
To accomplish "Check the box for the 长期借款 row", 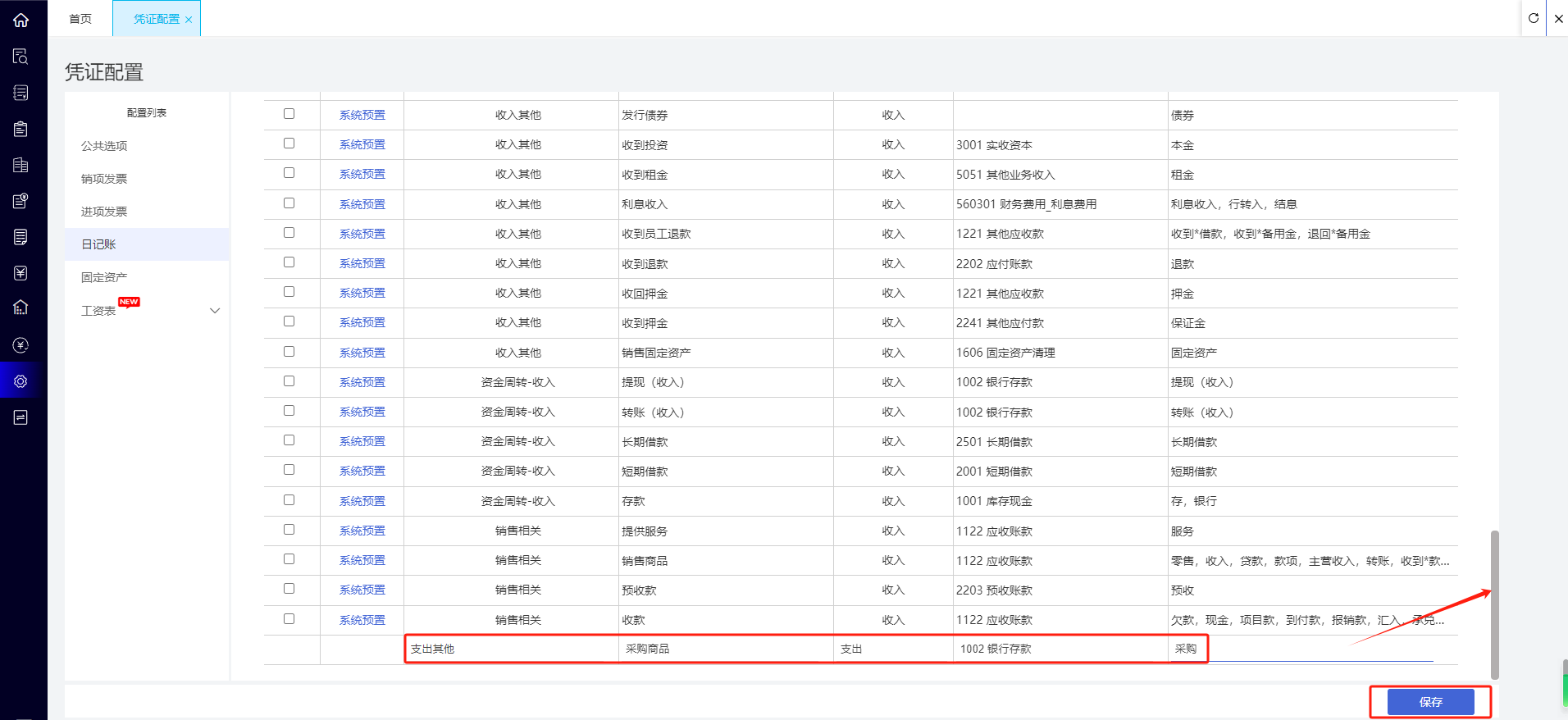I will (289, 440).
